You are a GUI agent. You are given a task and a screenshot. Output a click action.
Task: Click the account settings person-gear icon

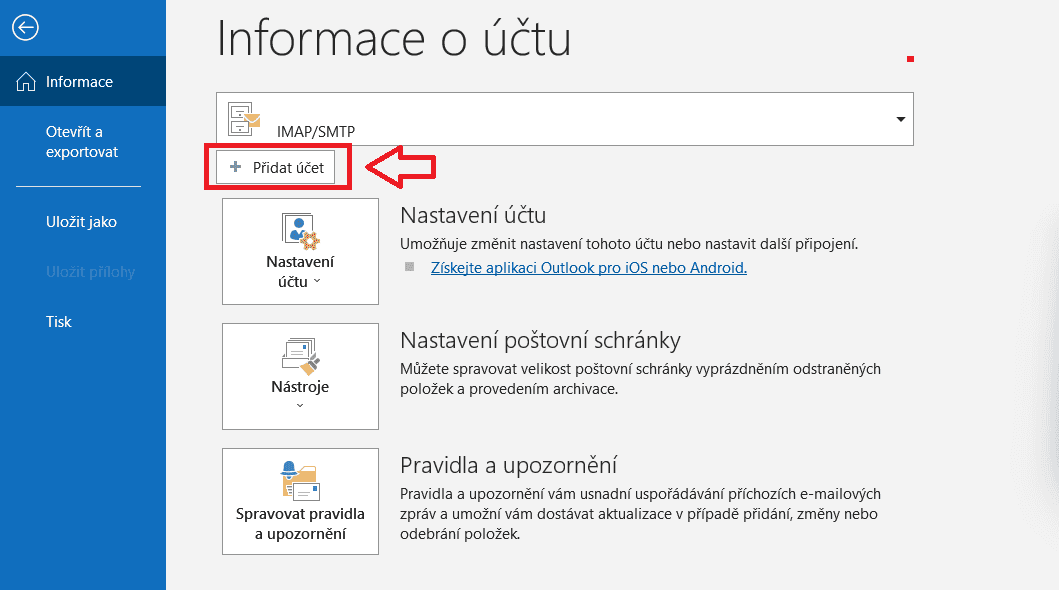point(300,231)
